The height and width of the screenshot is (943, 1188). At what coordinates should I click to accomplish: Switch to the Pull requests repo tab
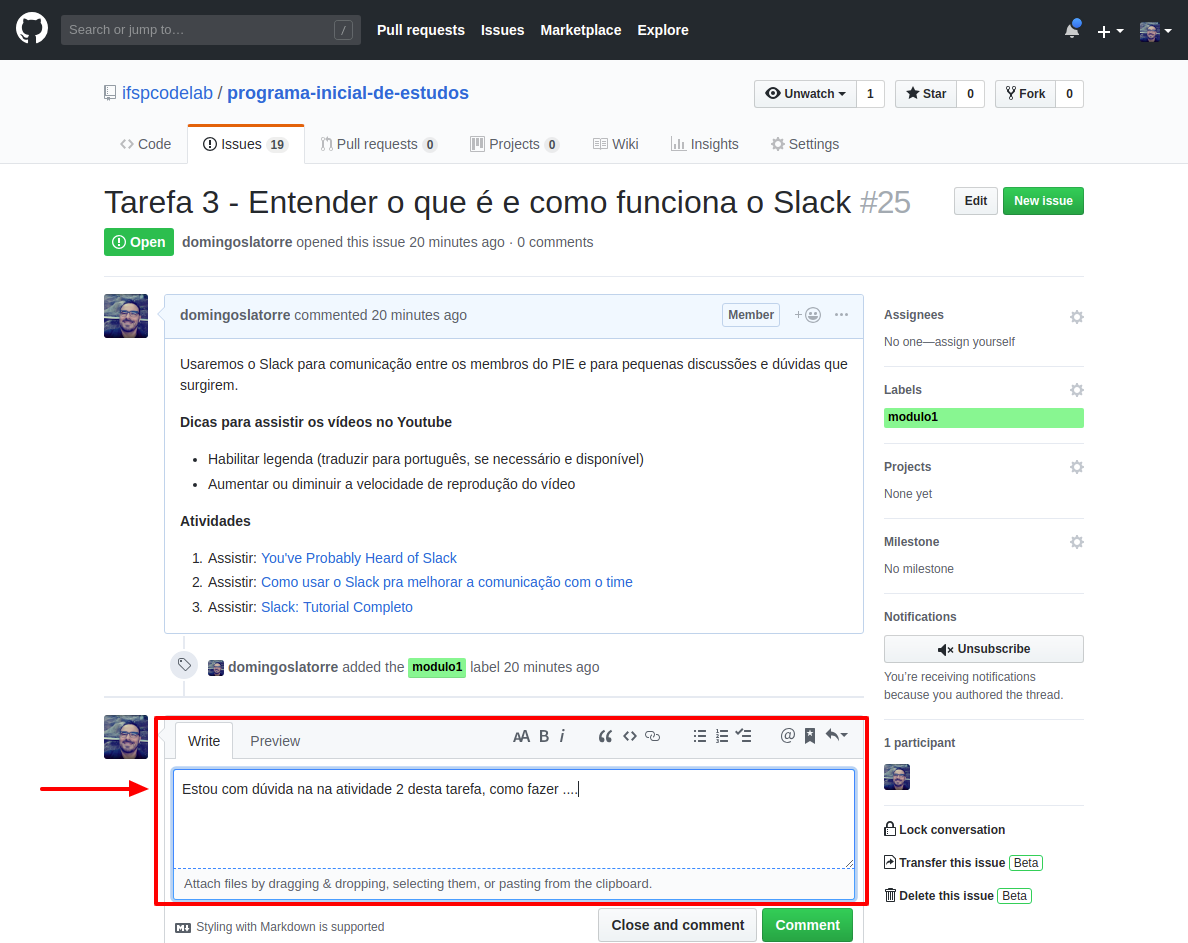pyautogui.click(x=378, y=144)
